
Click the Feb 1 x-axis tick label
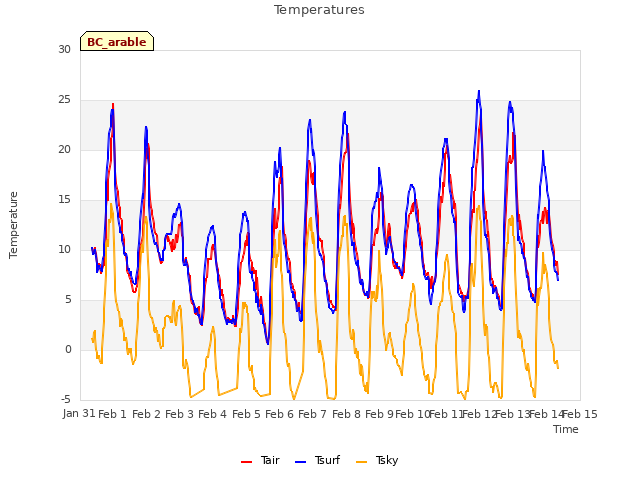click(x=113, y=414)
